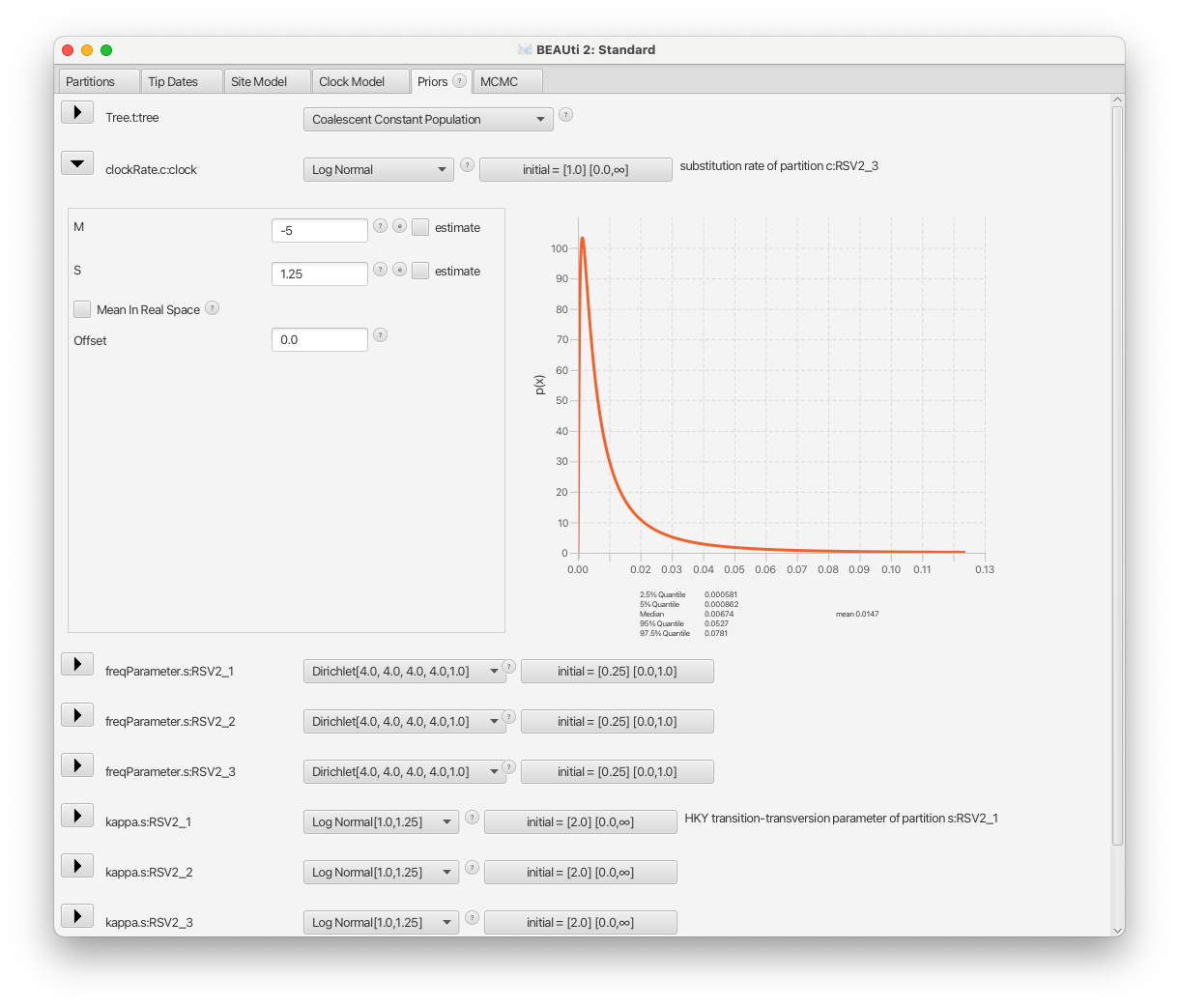1179x1008 pixels.
Task: Open Coalescent Constant Population dropdown
Action: click(x=428, y=119)
